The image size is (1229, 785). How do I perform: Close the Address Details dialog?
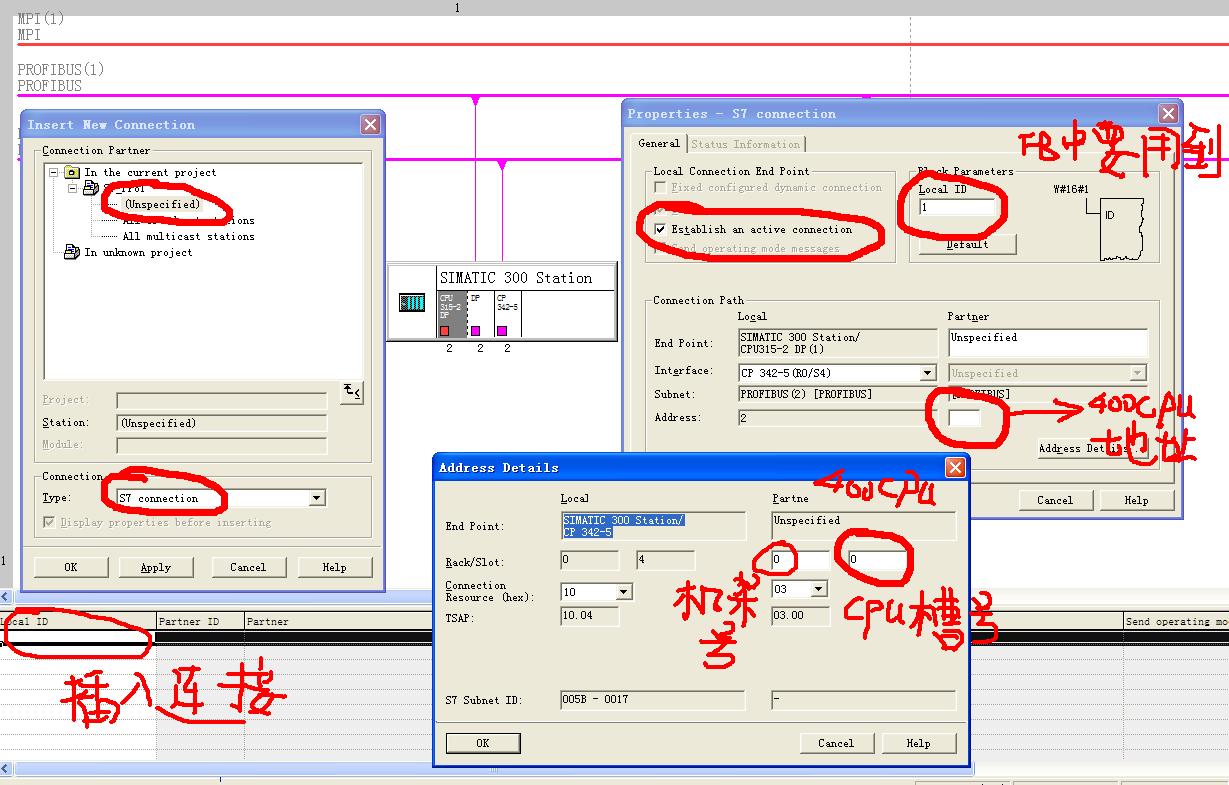click(955, 467)
